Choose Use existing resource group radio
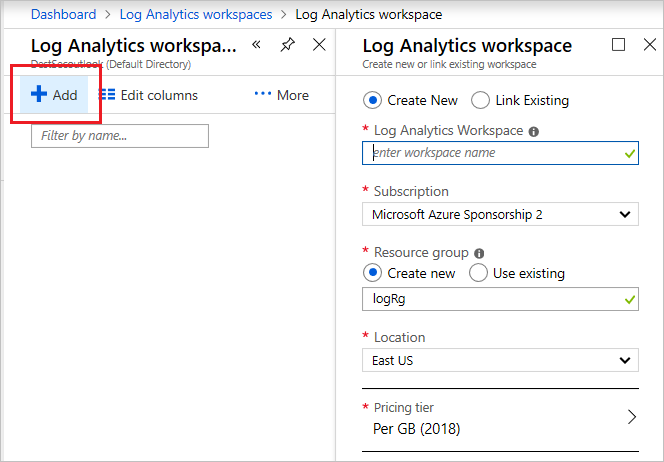Screen dimensions: 664x462 tap(478, 273)
